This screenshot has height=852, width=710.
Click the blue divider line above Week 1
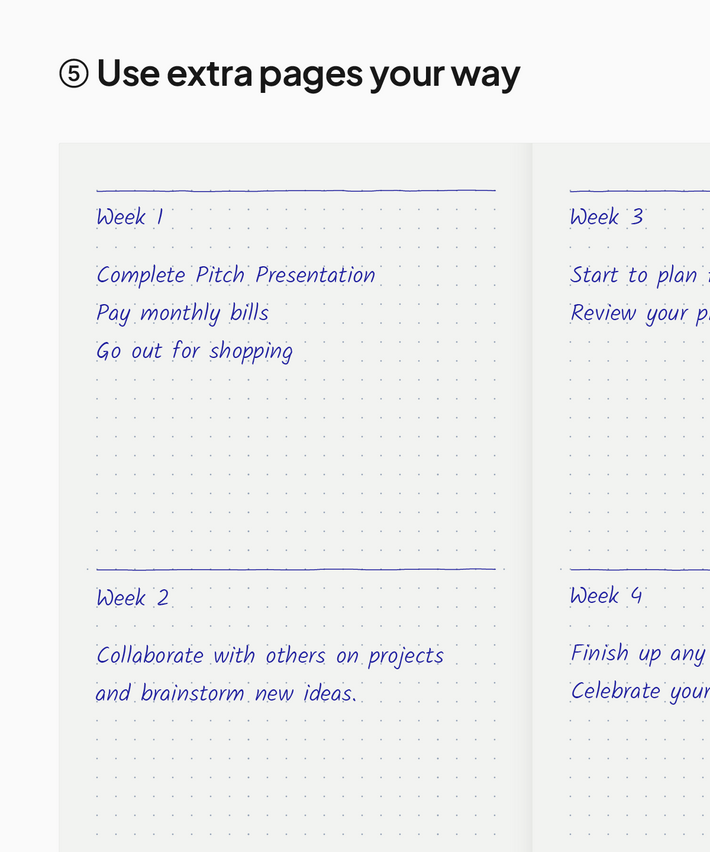296,190
